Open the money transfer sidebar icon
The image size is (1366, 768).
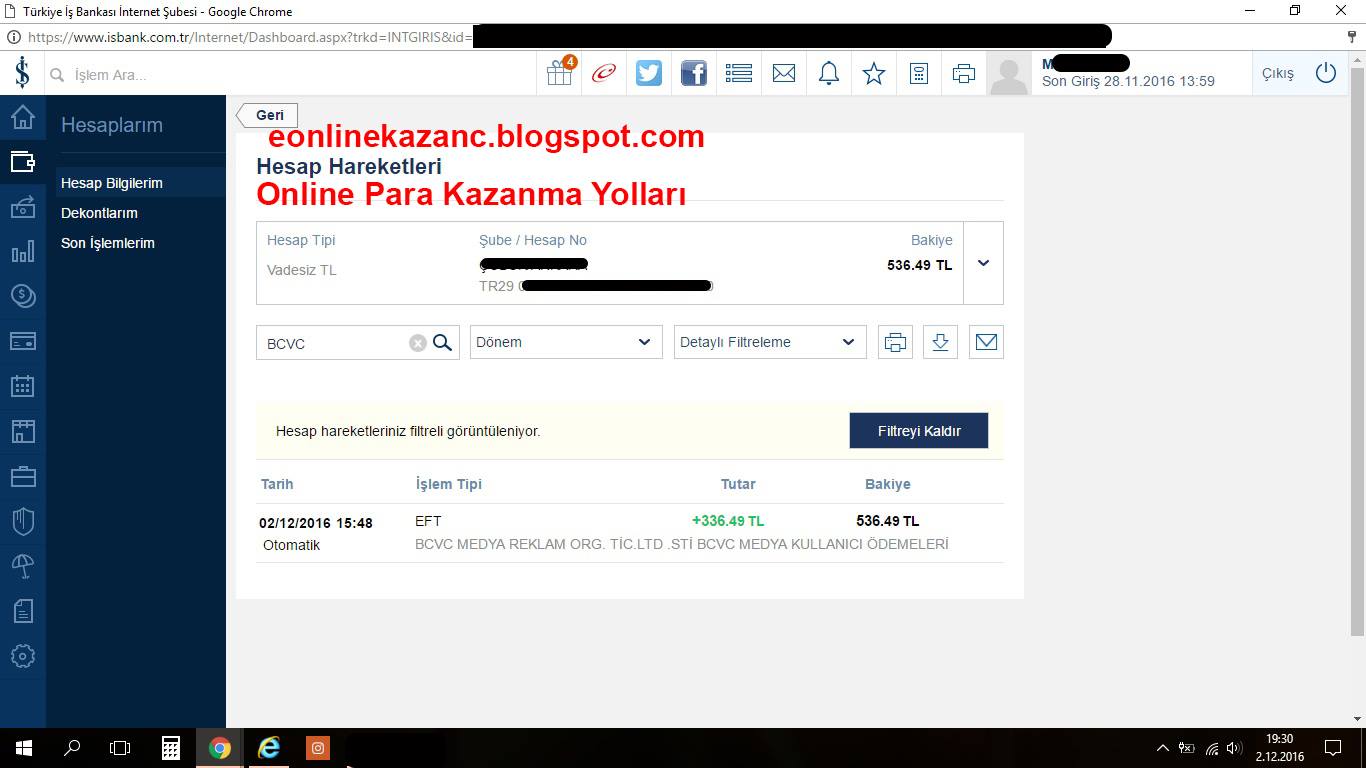(22, 207)
